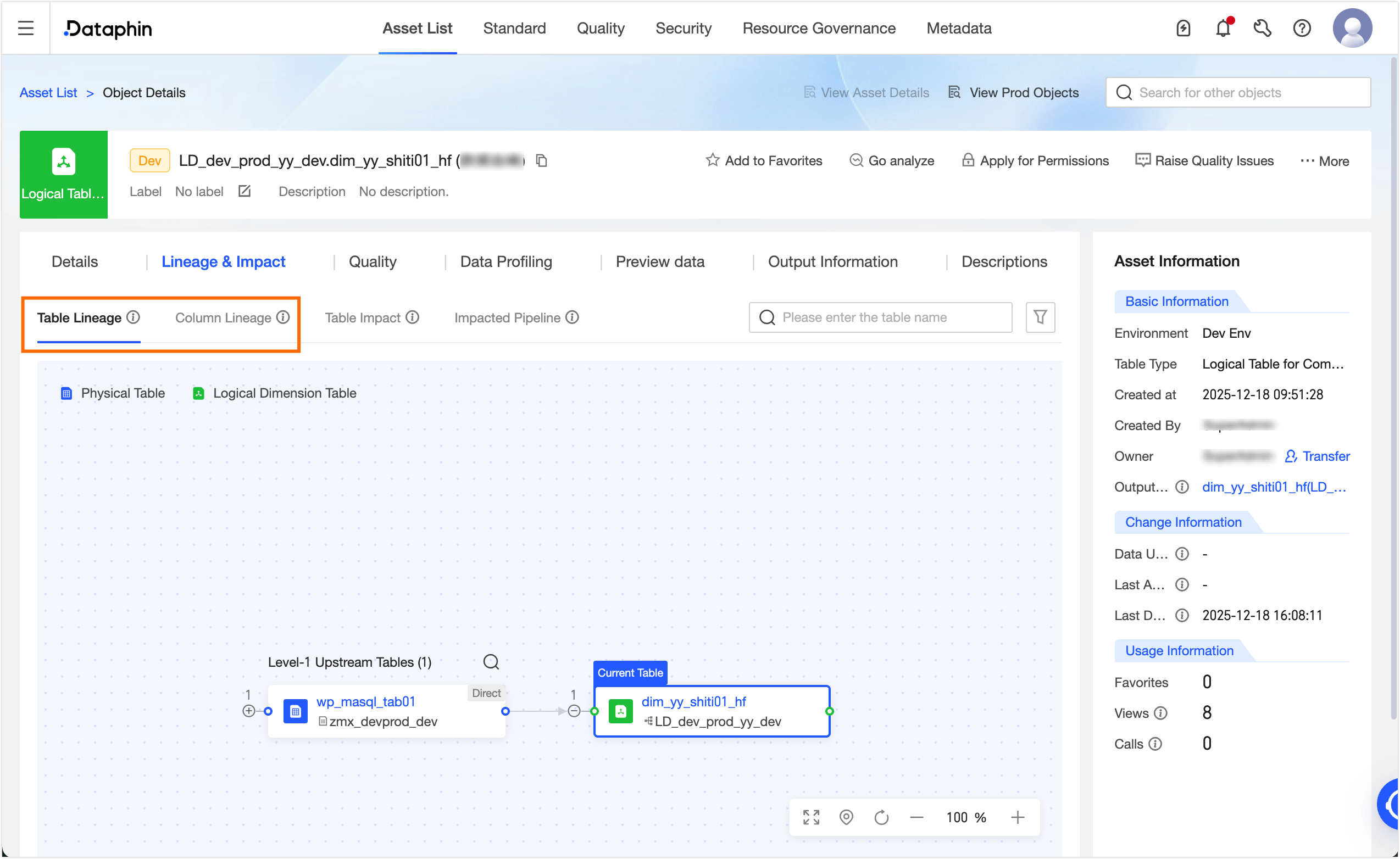Image resolution: width=1400 pixels, height=859 pixels.
Task: Select the Impacted Pipeline sub-tab
Action: click(507, 317)
